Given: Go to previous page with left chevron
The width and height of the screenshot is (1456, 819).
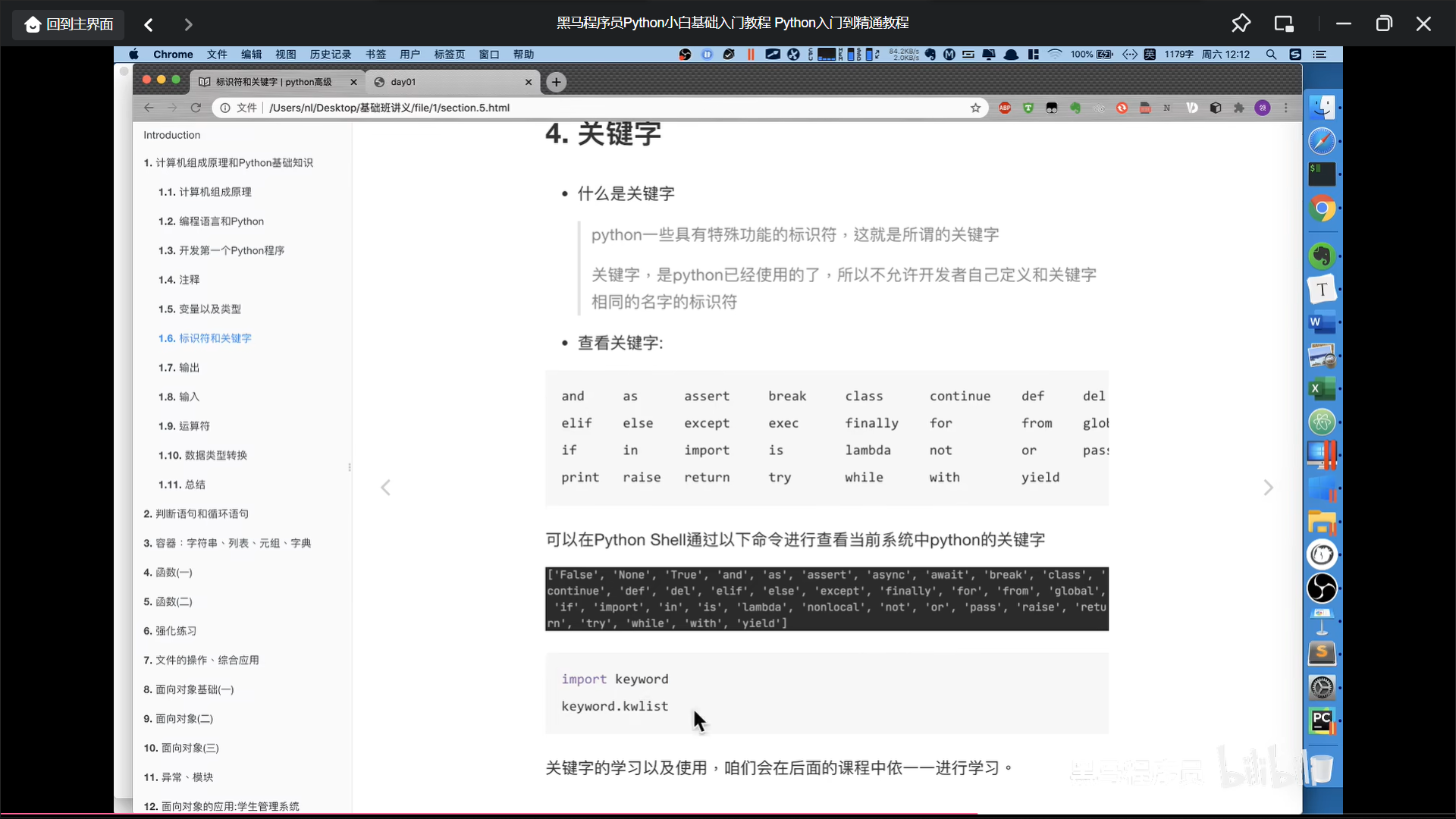Looking at the screenshot, I should click(385, 488).
